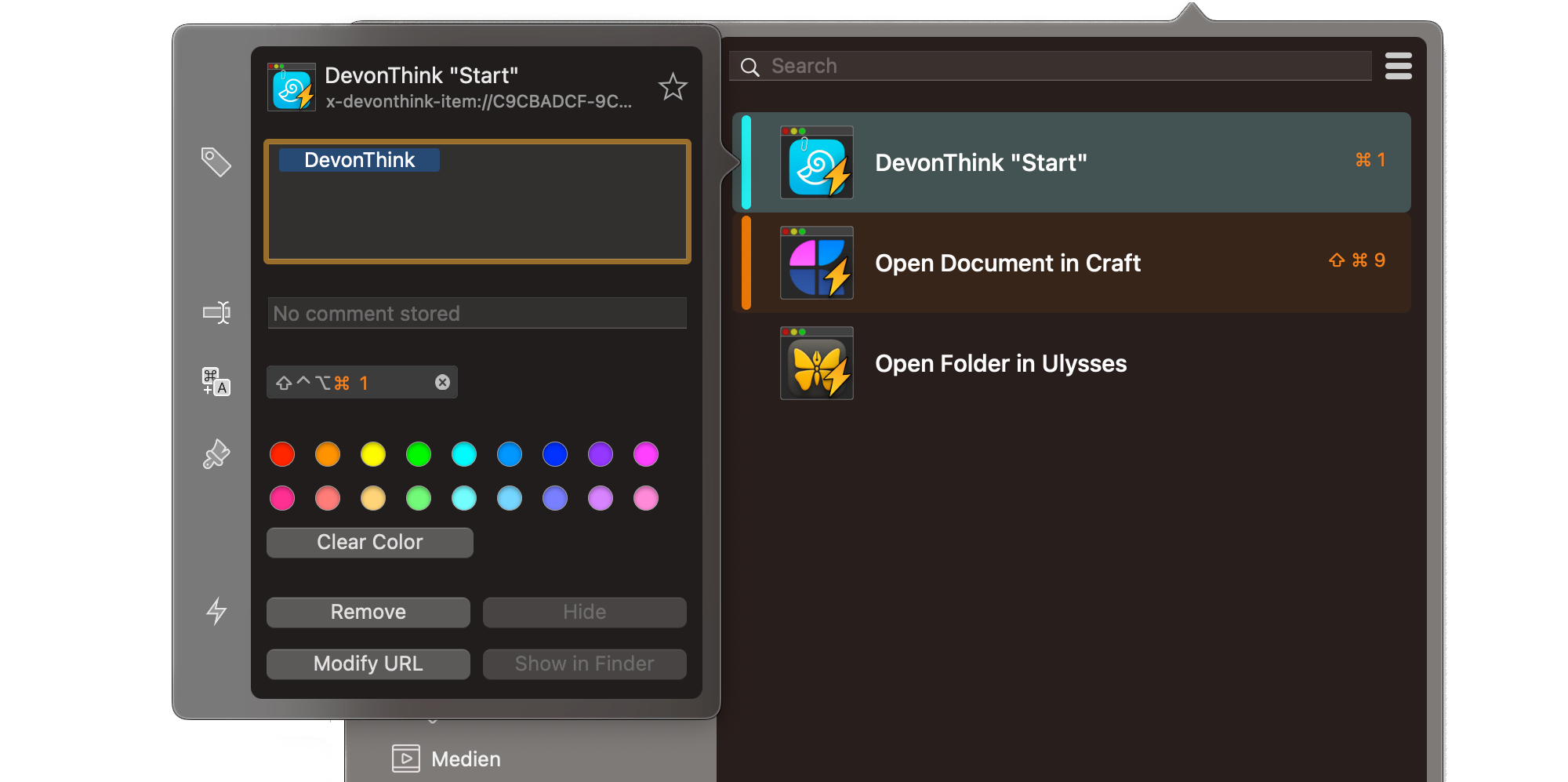Select Open Document in Craft entry
This screenshot has width=1568, height=782.
pos(1072,263)
